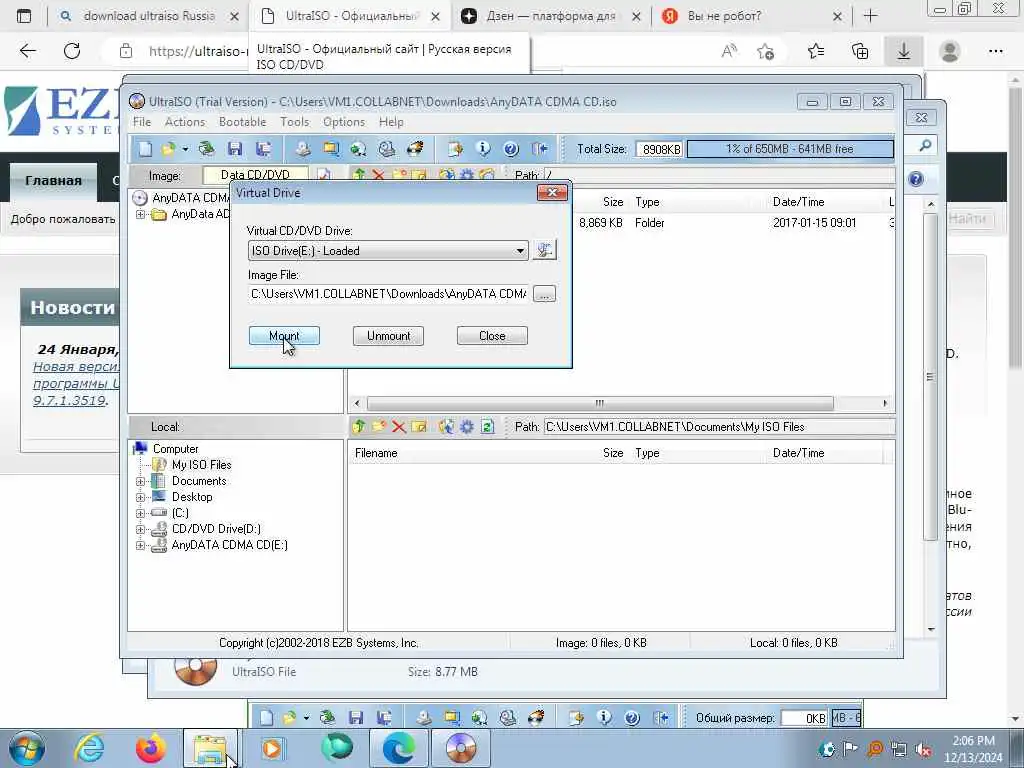Click the virtual drive settings icon beside drive dropdown
Image resolution: width=1024 pixels, height=768 pixels.
545,250
